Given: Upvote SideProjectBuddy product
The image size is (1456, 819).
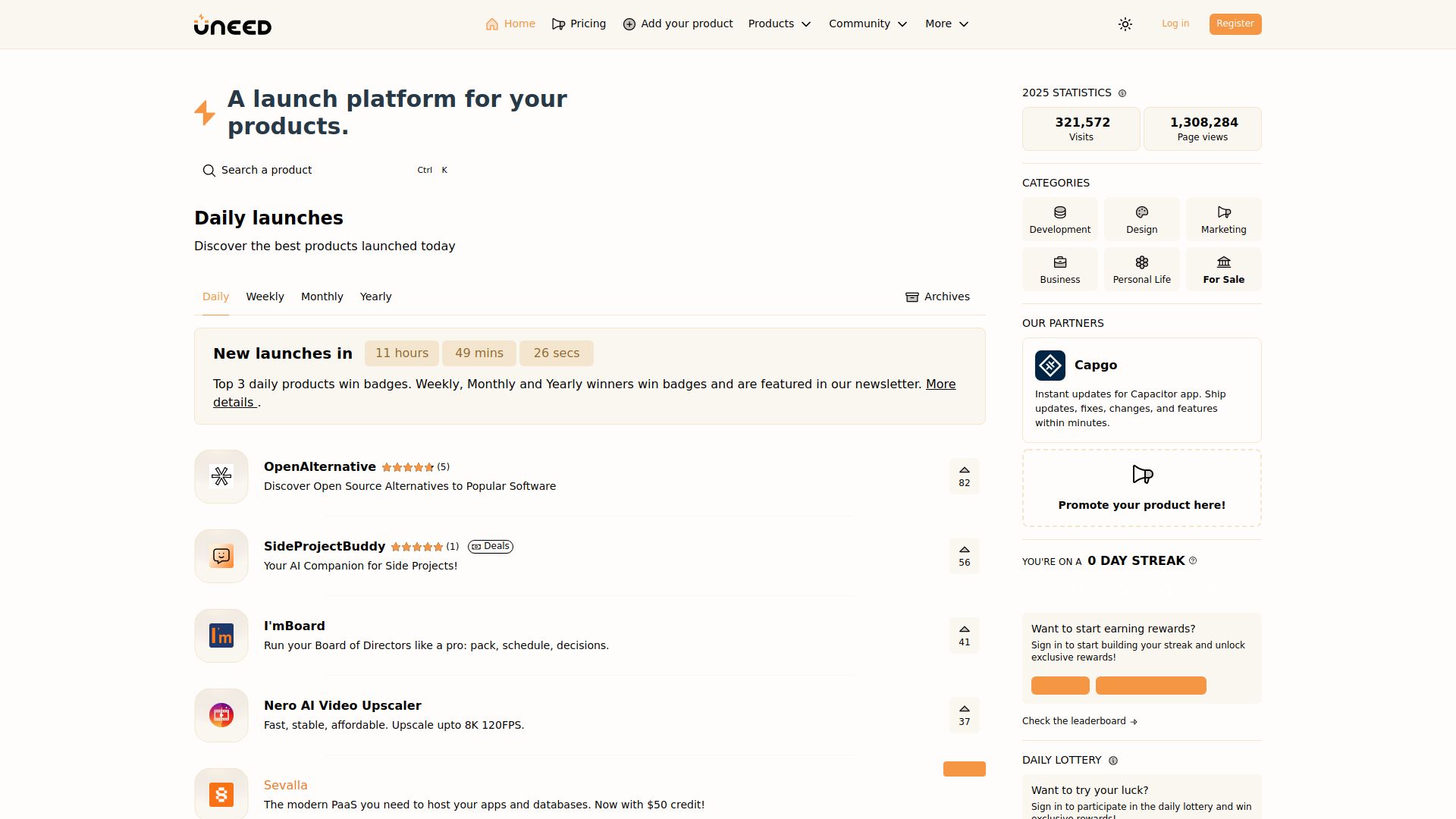Looking at the screenshot, I should coord(964,556).
